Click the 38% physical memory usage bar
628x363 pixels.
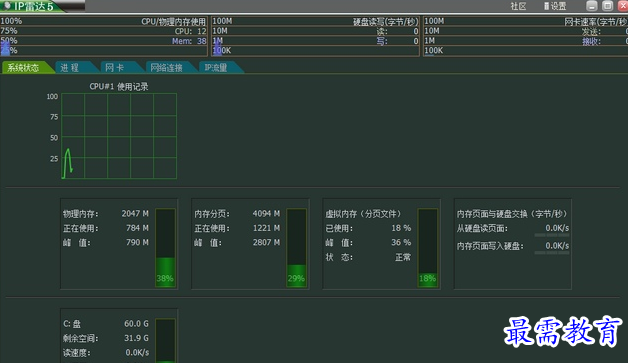pyautogui.click(x=165, y=248)
